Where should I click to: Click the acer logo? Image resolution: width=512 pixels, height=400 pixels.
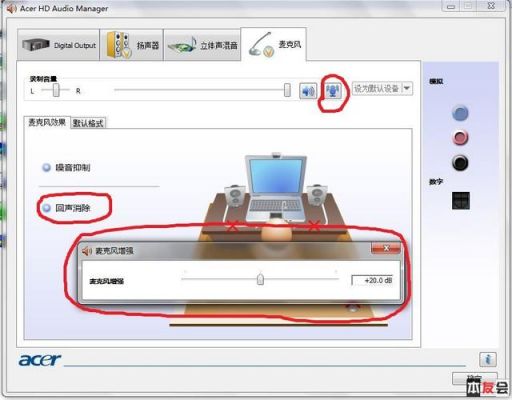coord(40,360)
